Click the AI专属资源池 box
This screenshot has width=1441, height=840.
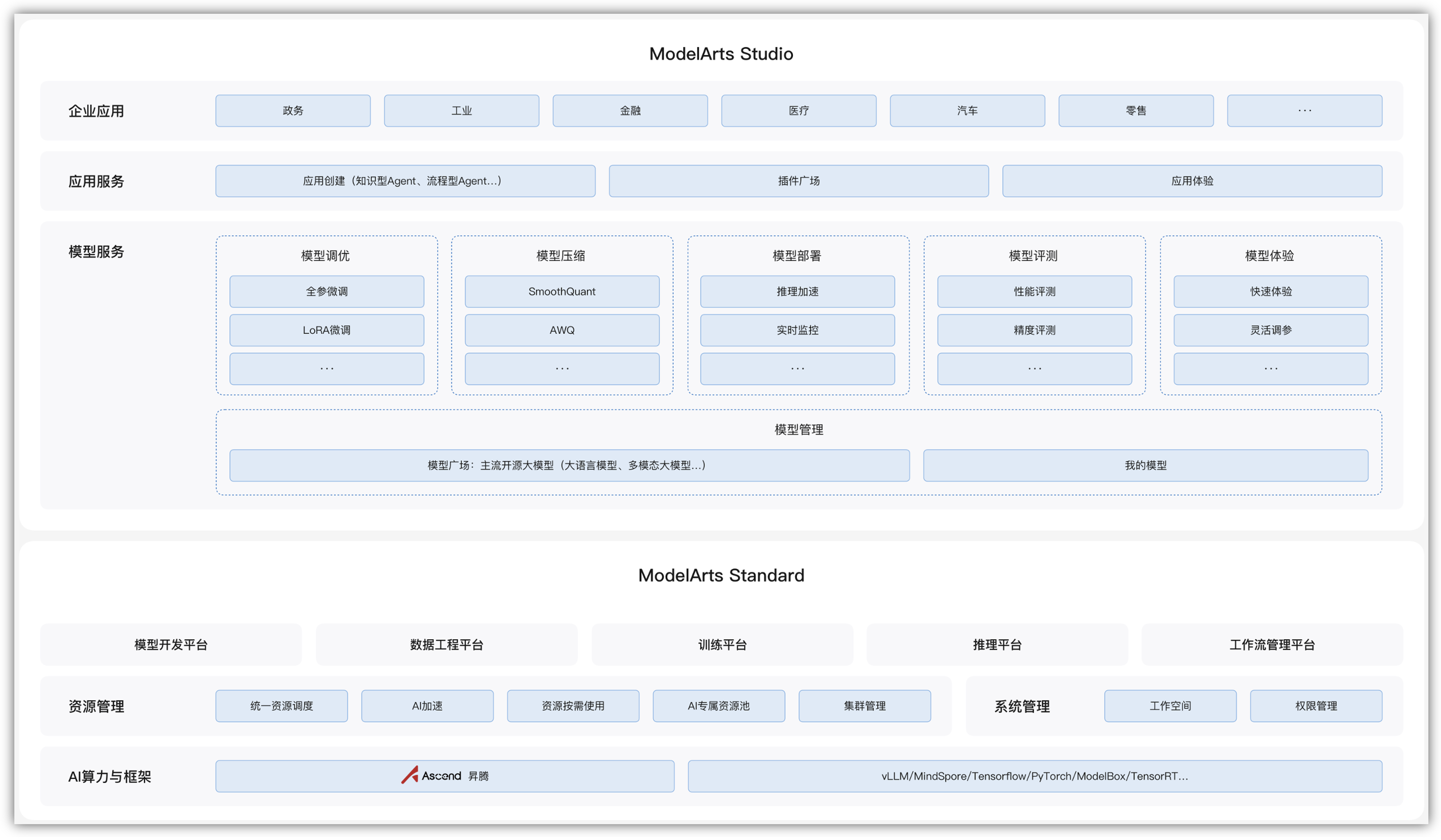718,706
